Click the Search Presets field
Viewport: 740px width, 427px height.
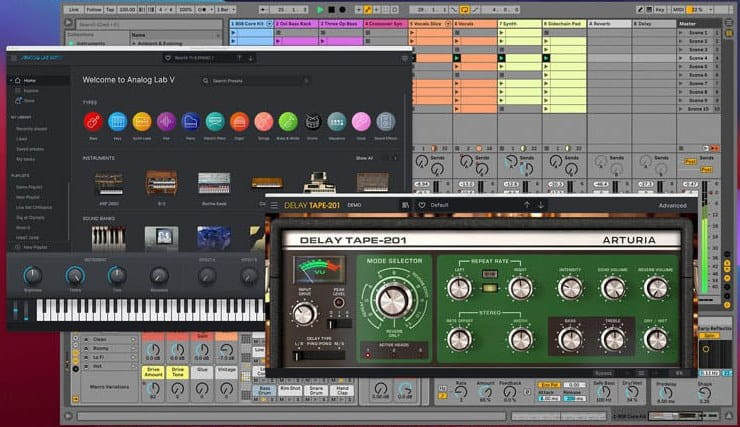coord(244,80)
